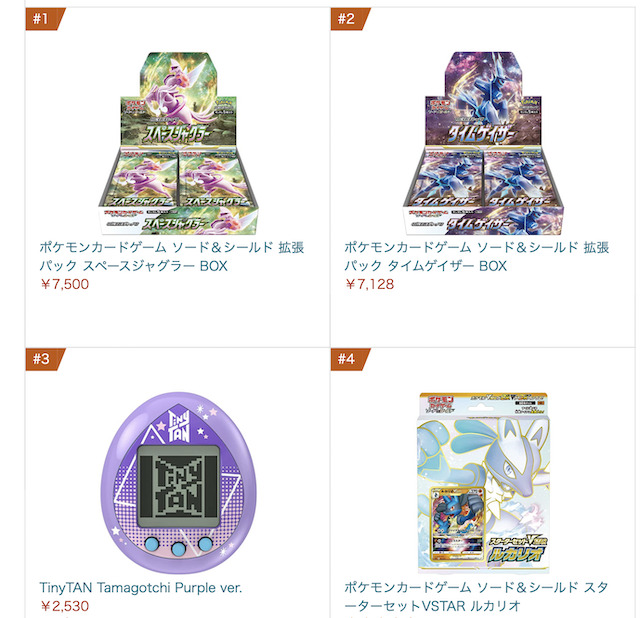This screenshot has height=618, width=640.
Task: Open the purple タイムゲイザー box image
Action: click(483, 143)
